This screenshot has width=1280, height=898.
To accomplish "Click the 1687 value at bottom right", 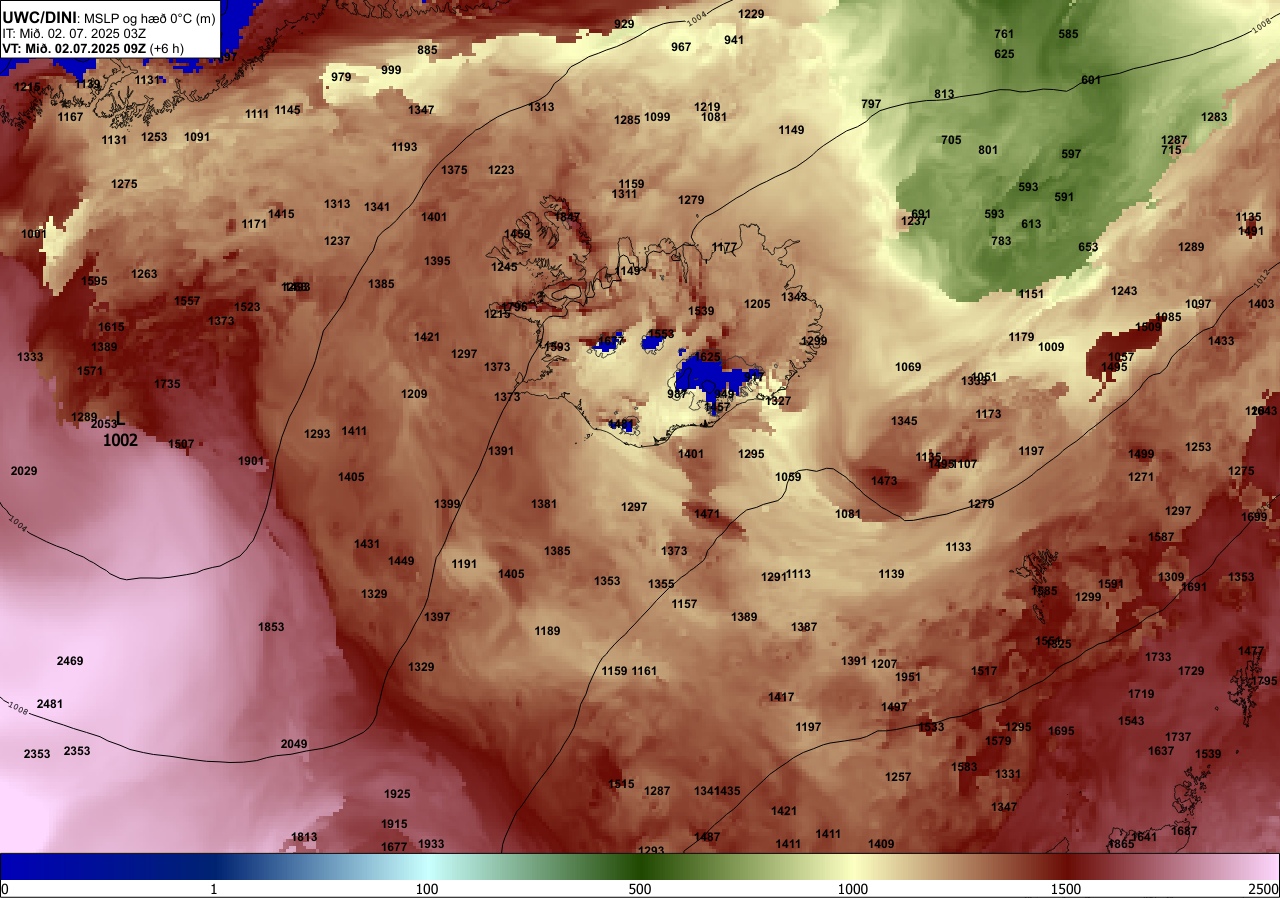I will tap(1184, 831).
